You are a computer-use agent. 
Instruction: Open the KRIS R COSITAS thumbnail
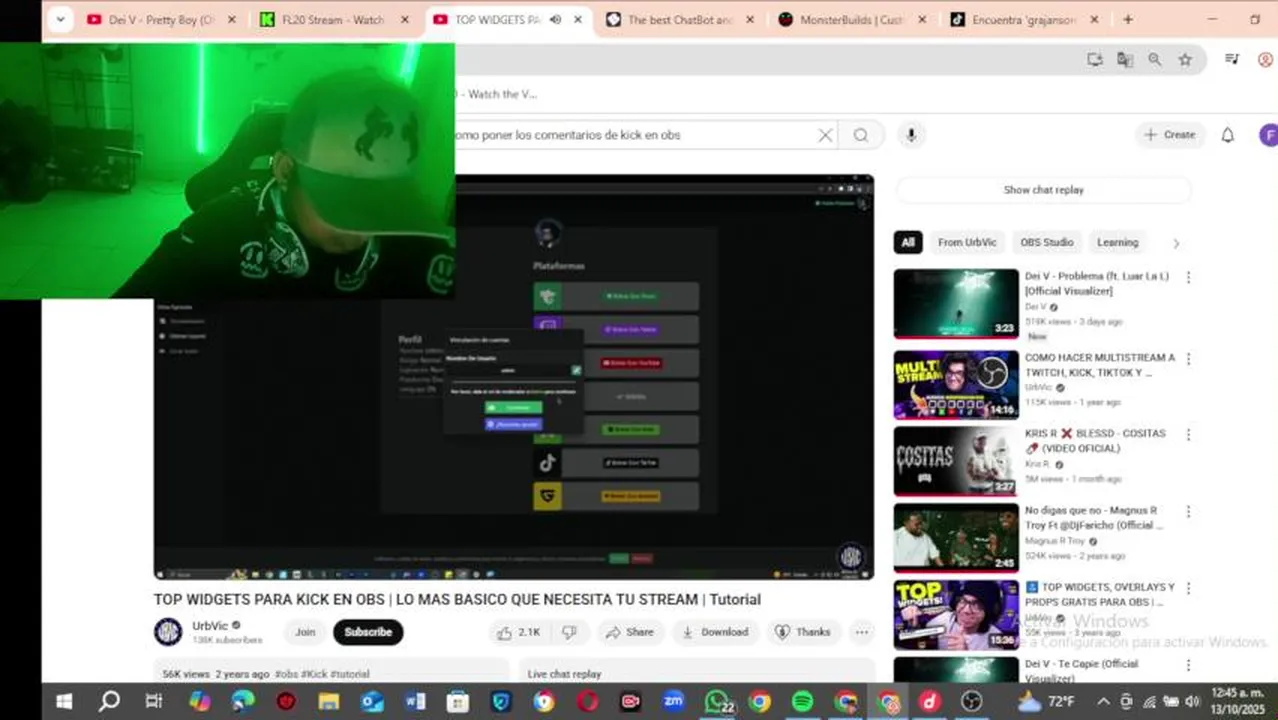[x=956, y=461]
